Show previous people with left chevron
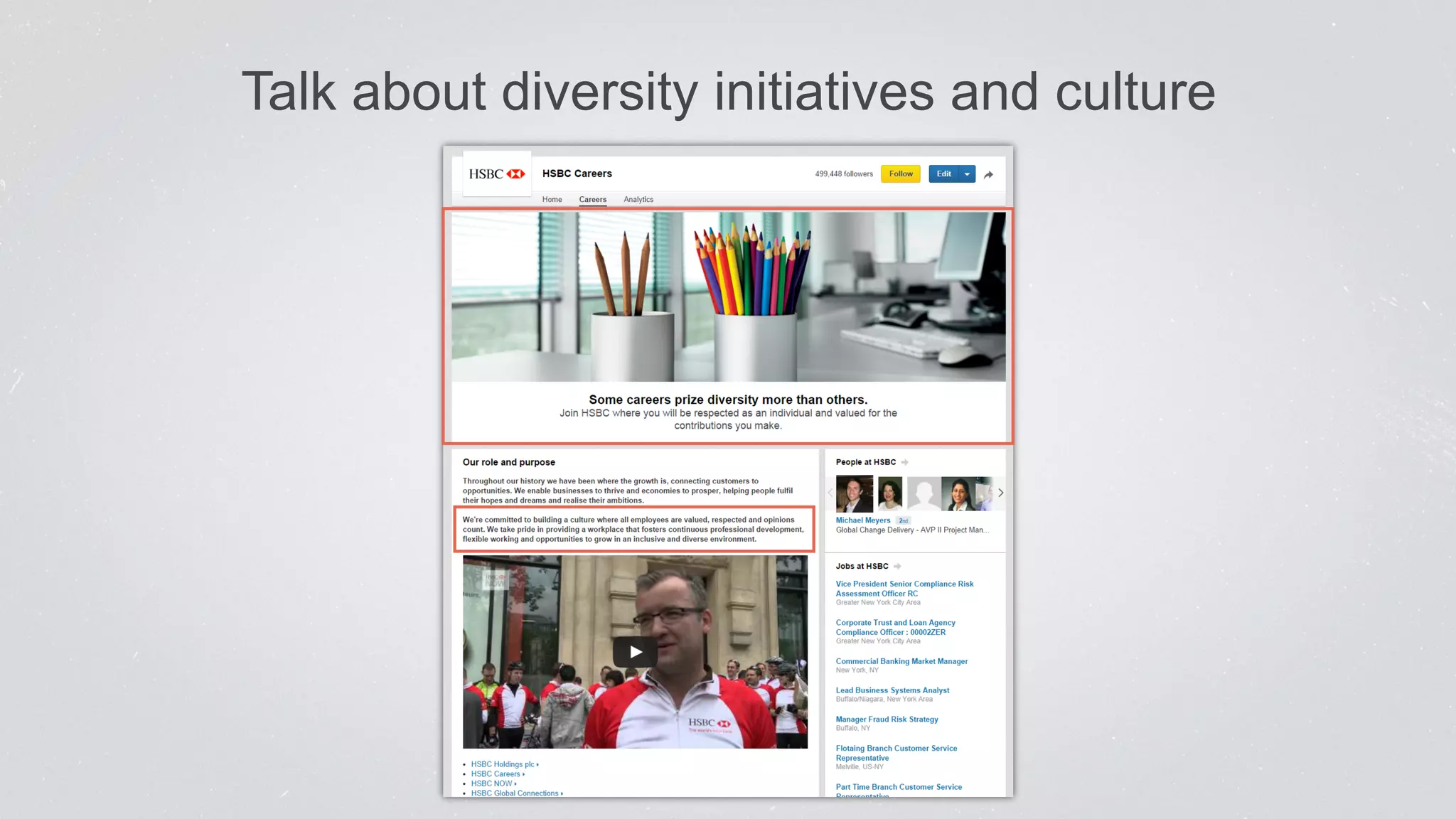The width and height of the screenshot is (1456, 819). tap(830, 493)
